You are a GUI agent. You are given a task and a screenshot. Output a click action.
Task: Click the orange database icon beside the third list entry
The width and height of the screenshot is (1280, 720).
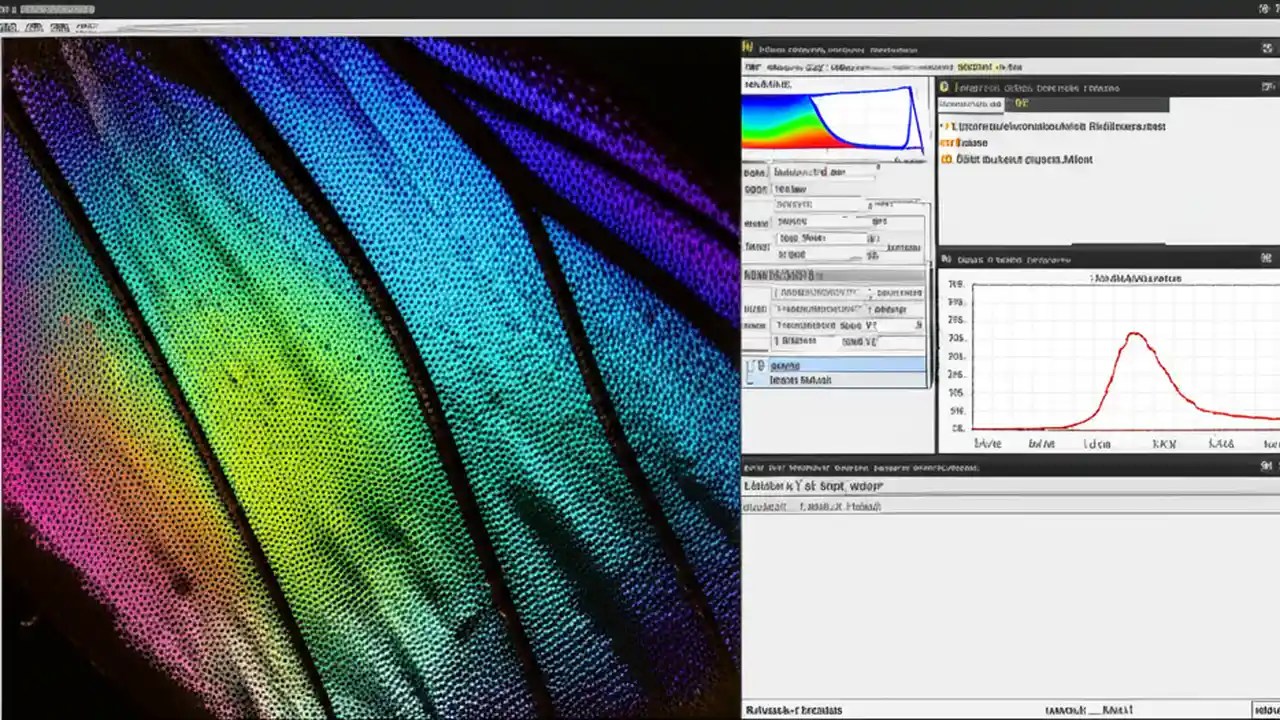(x=947, y=159)
